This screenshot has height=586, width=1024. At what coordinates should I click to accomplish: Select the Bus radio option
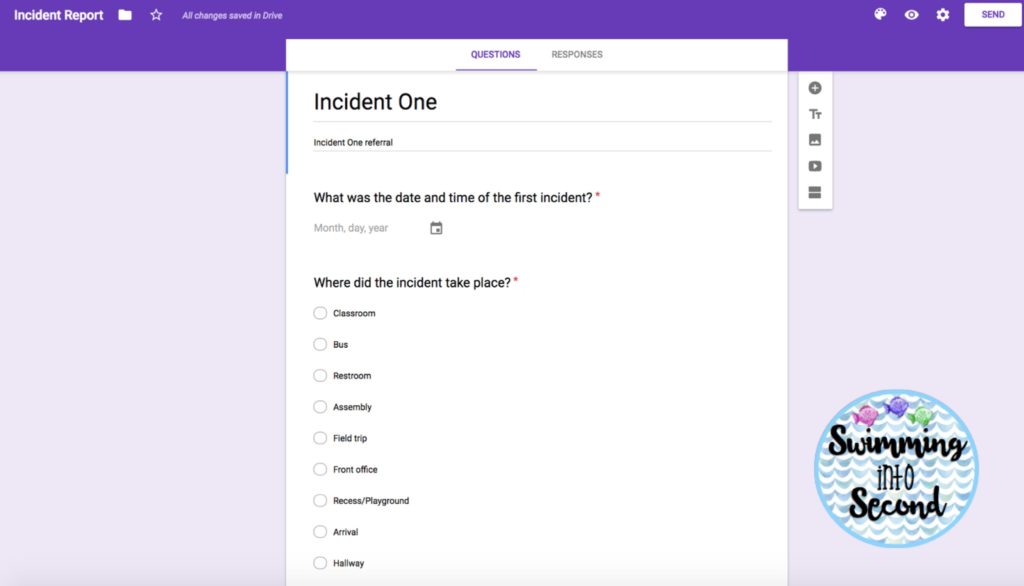(x=320, y=344)
